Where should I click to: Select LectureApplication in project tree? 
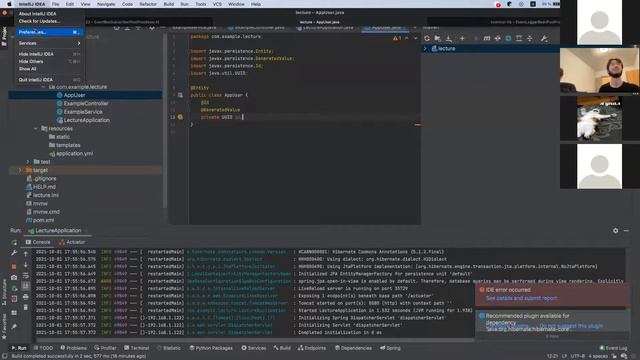tap(87, 120)
